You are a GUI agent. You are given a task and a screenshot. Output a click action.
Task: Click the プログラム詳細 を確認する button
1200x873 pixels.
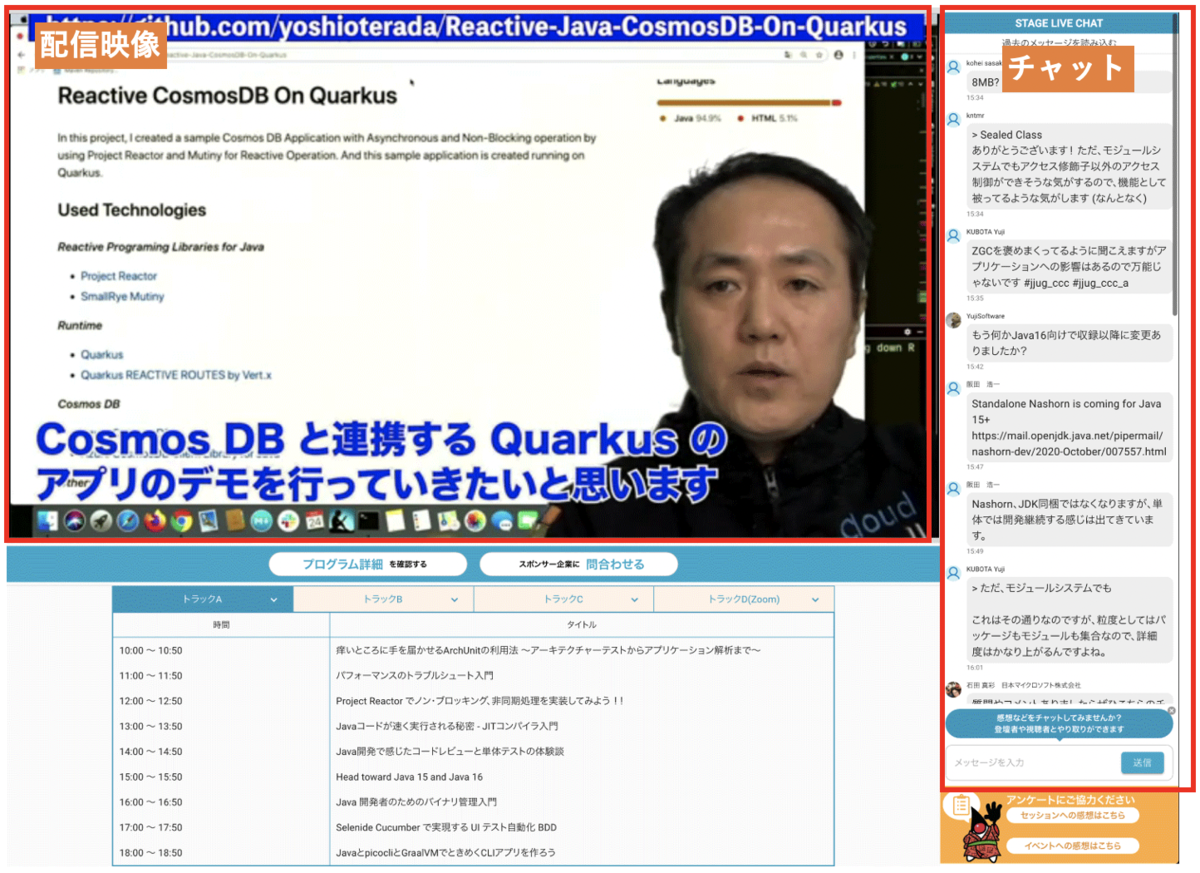(x=367, y=564)
